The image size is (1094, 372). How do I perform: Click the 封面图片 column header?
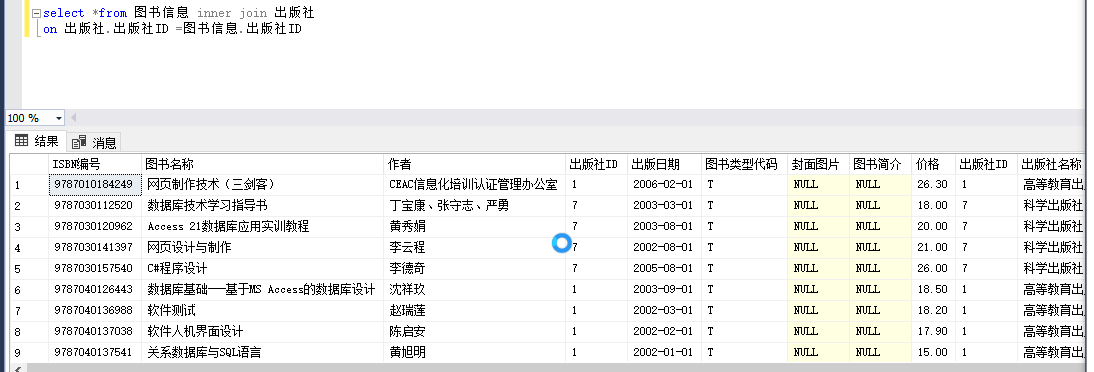click(x=818, y=165)
